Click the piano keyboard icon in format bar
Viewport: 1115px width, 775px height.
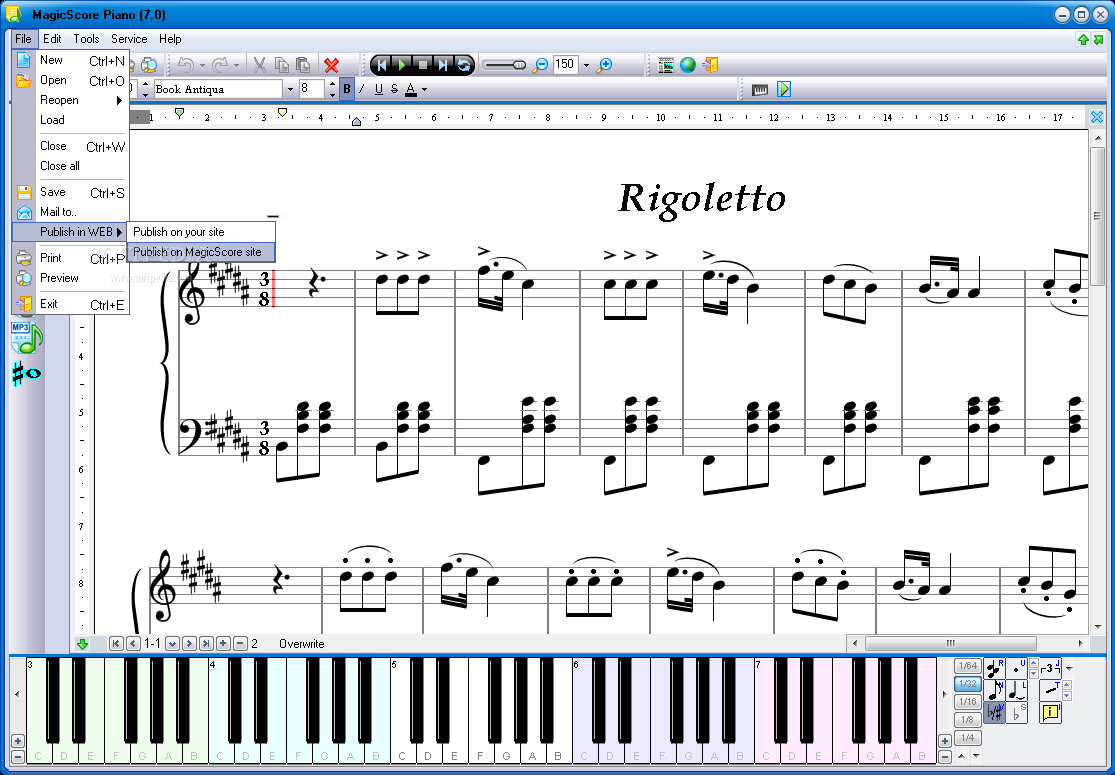pyautogui.click(x=759, y=90)
